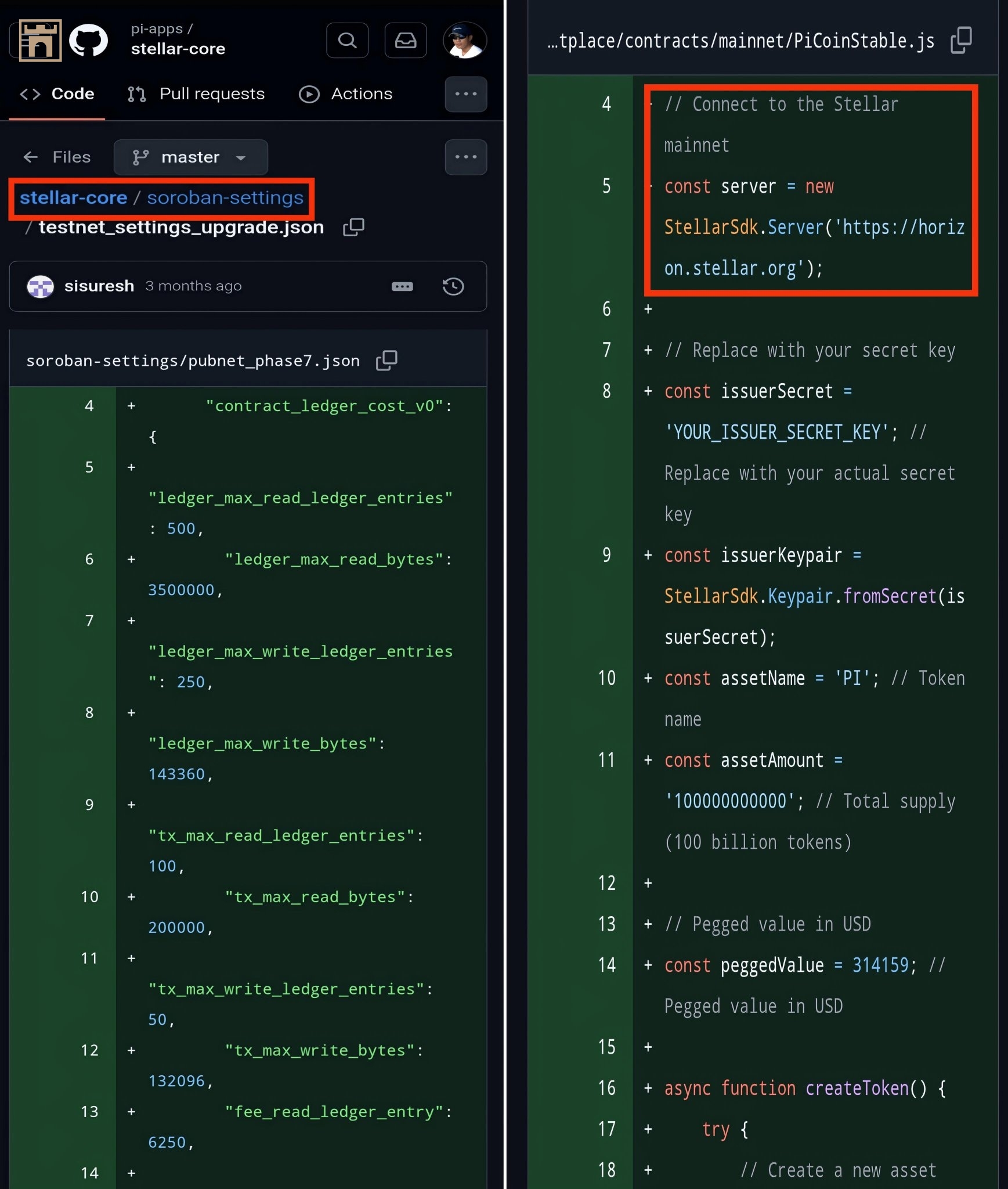Click the "// Replace with your secret key" comment
The height and width of the screenshot is (1189, 1008).
[x=810, y=351]
